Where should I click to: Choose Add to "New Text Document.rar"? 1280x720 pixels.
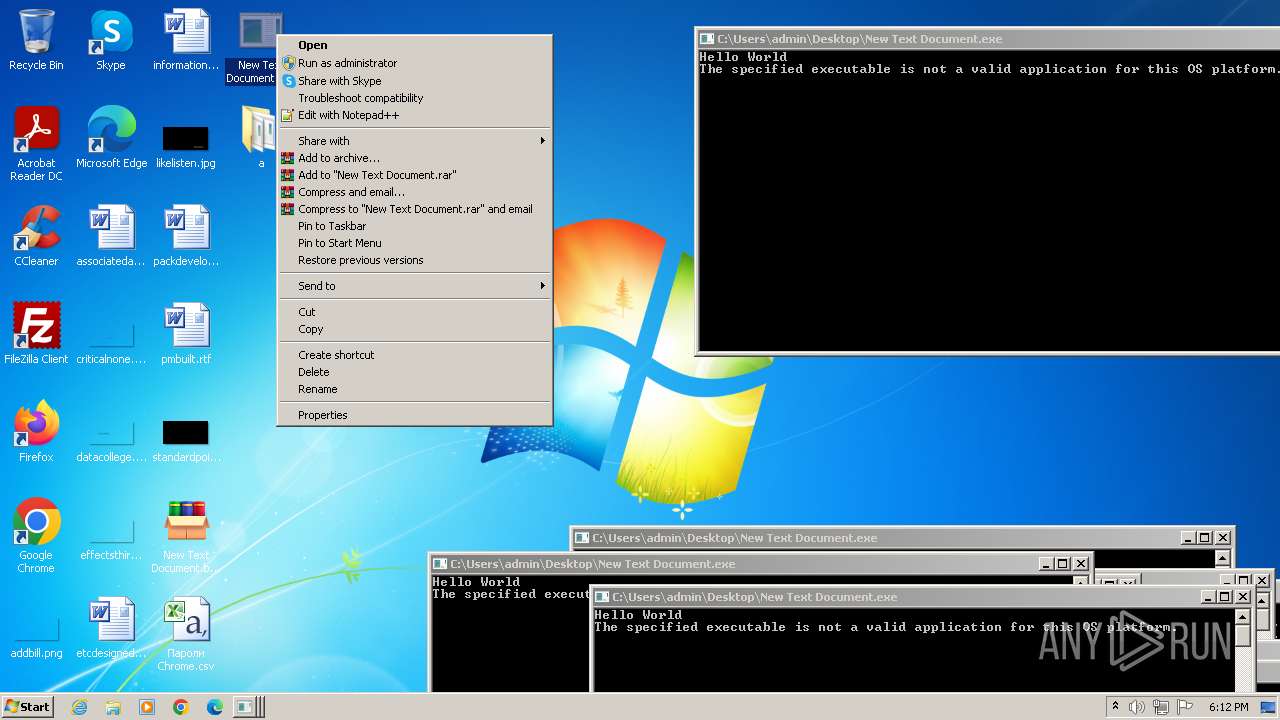tap(414, 175)
